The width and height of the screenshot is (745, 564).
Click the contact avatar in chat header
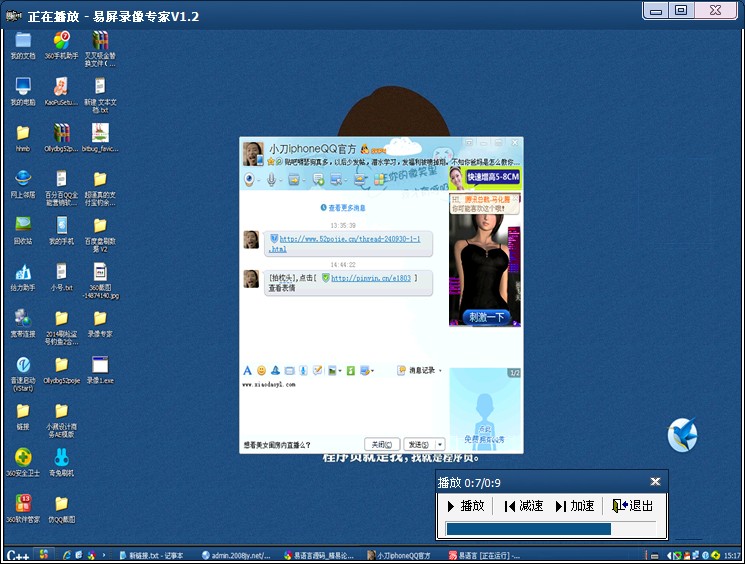pyautogui.click(x=253, y=153)
